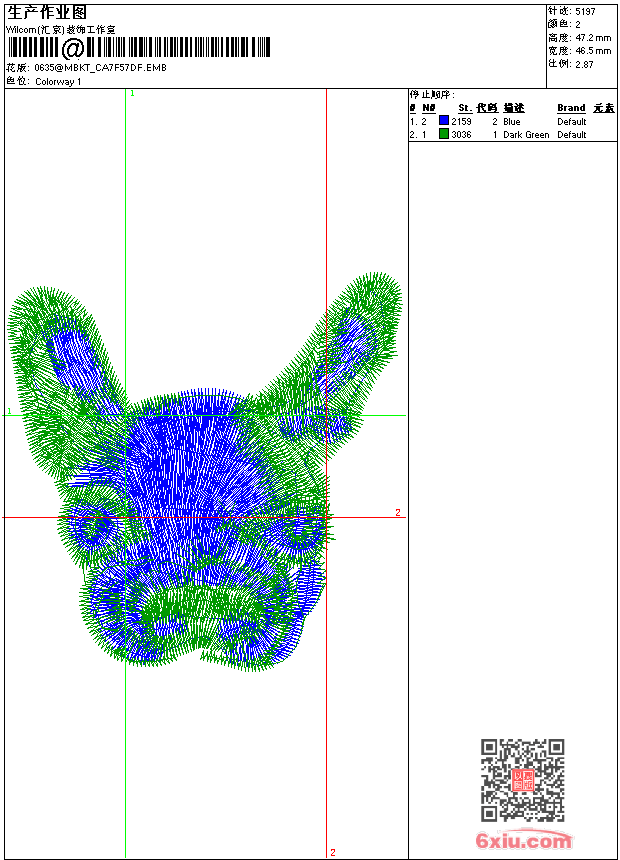Click the '描述' column header
Screen dimensions: 620x860
tap(514, 108)
